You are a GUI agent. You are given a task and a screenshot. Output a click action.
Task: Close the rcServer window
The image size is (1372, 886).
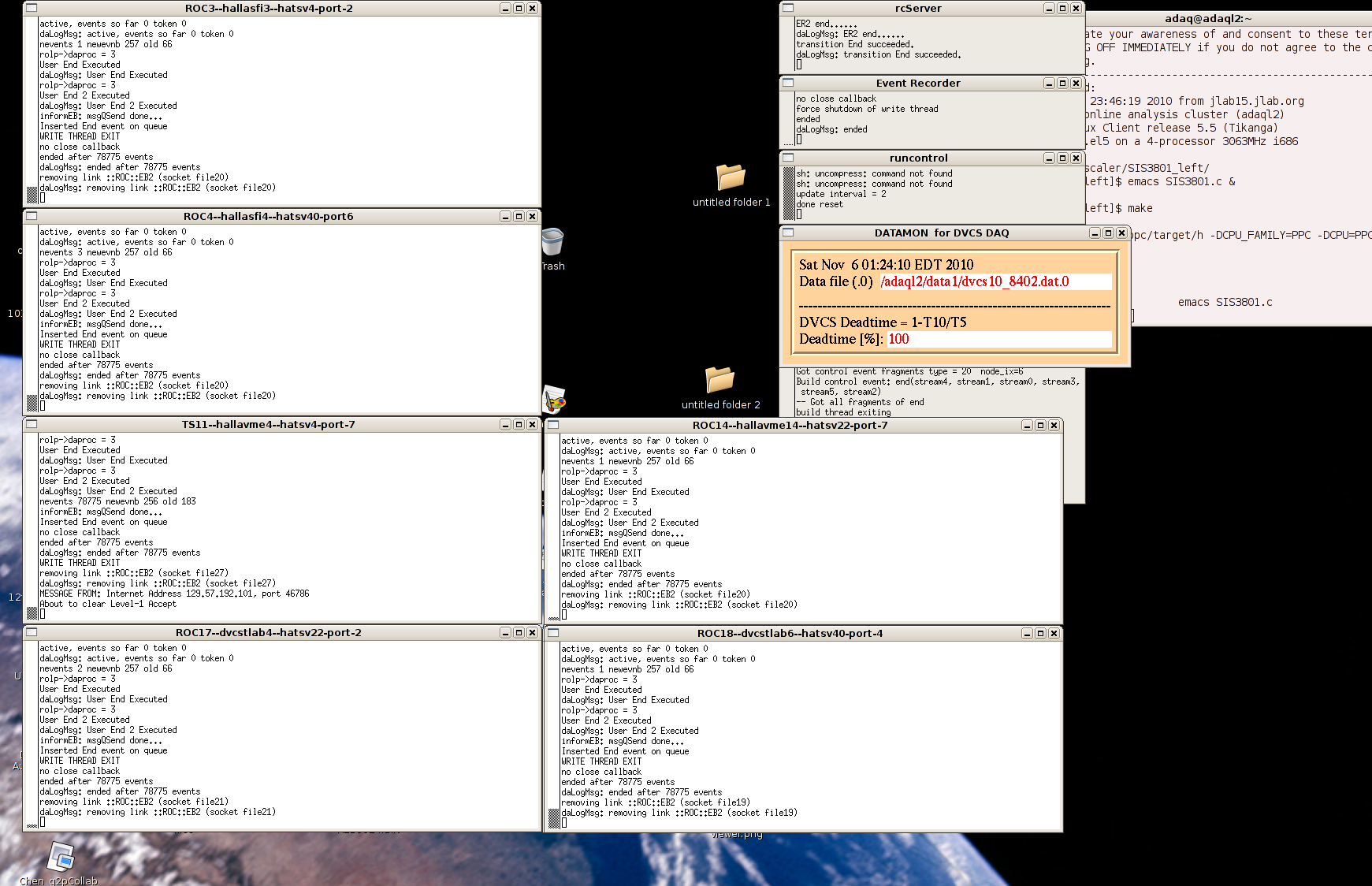point(1076,8)
